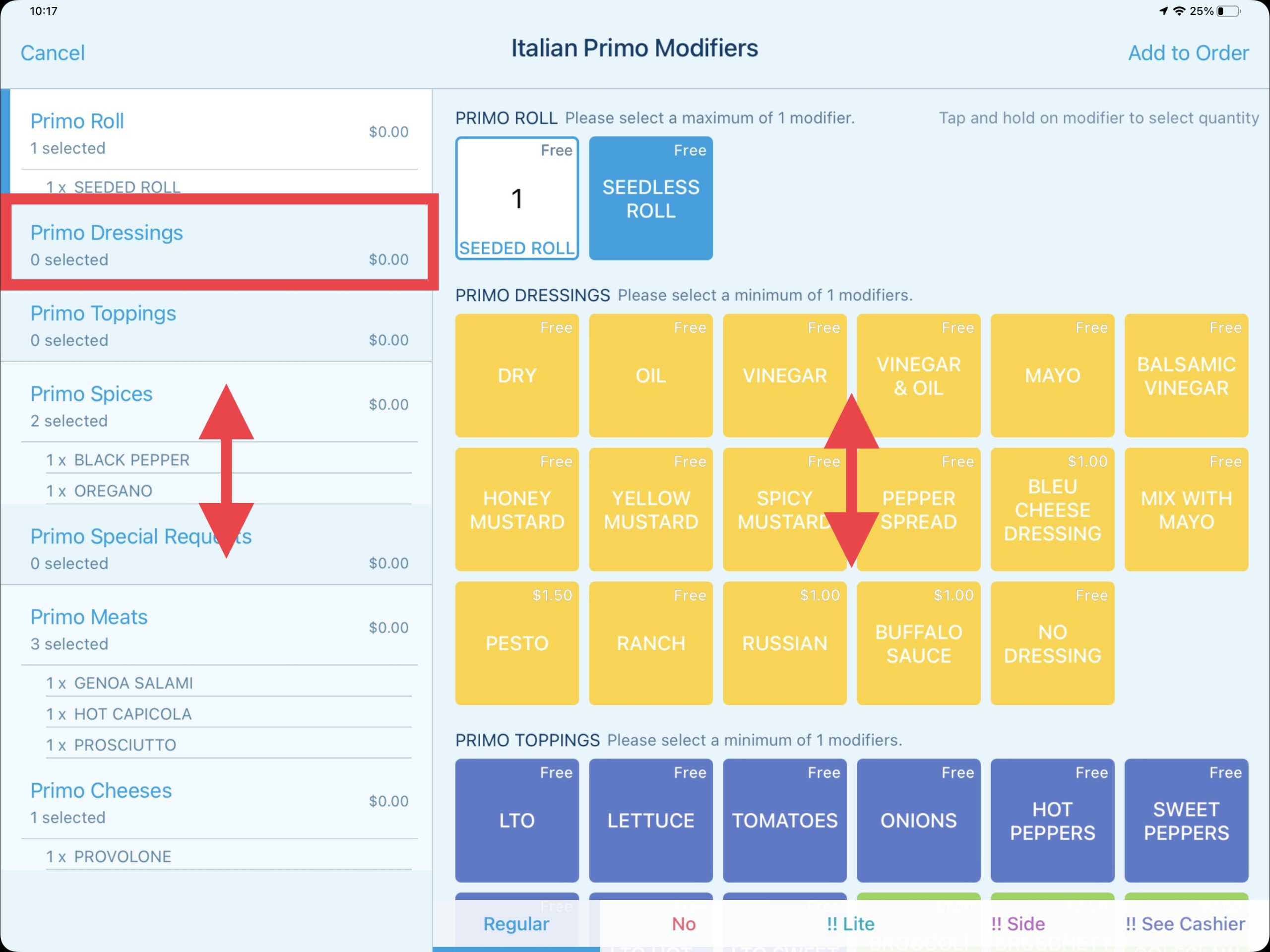Image resolution: width=1270 pixels, height=952 pixels.
Task: Add ONIONS topping
Action: click(x=918, y=820)
